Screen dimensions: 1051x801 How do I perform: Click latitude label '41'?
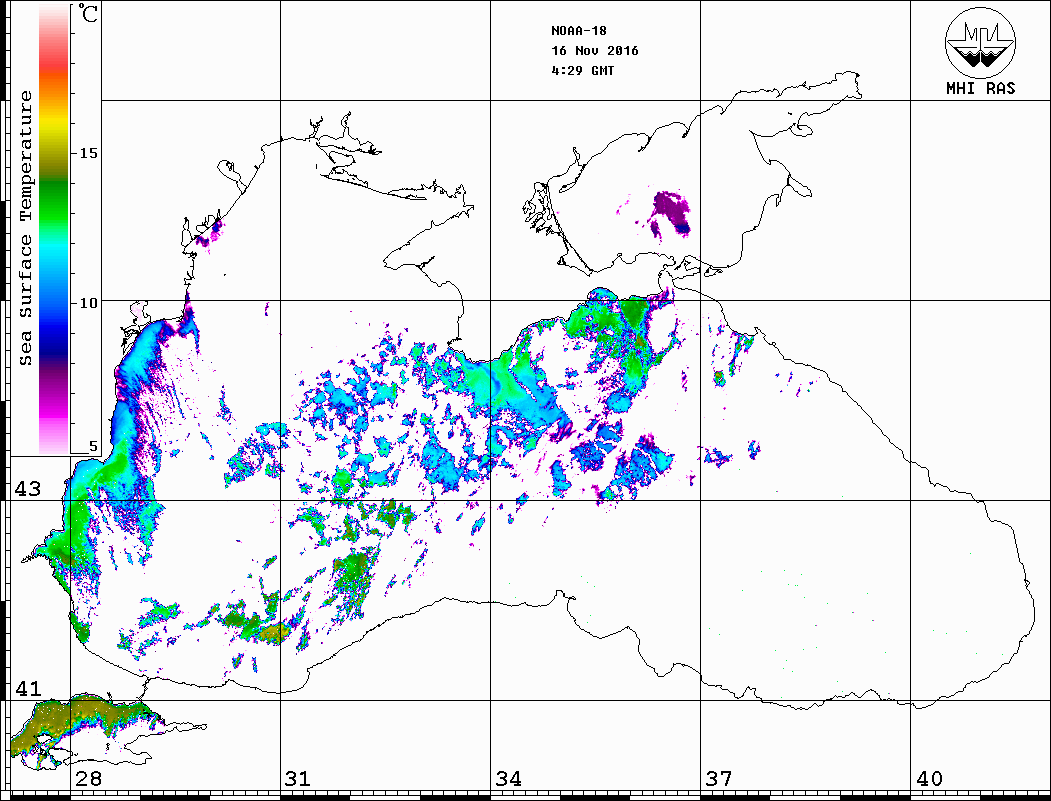click(27, 688)
